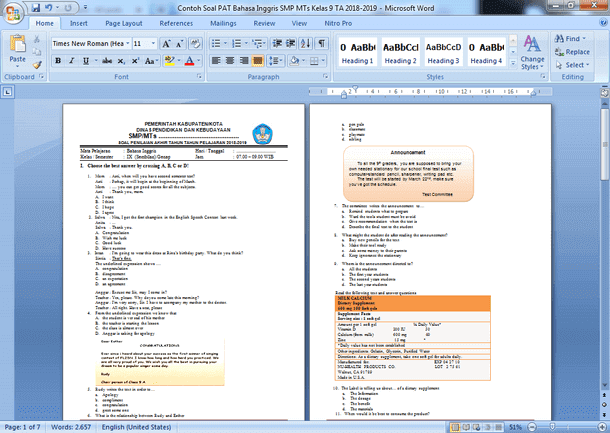
Task: Undo the last action
Action: point(48,7)
